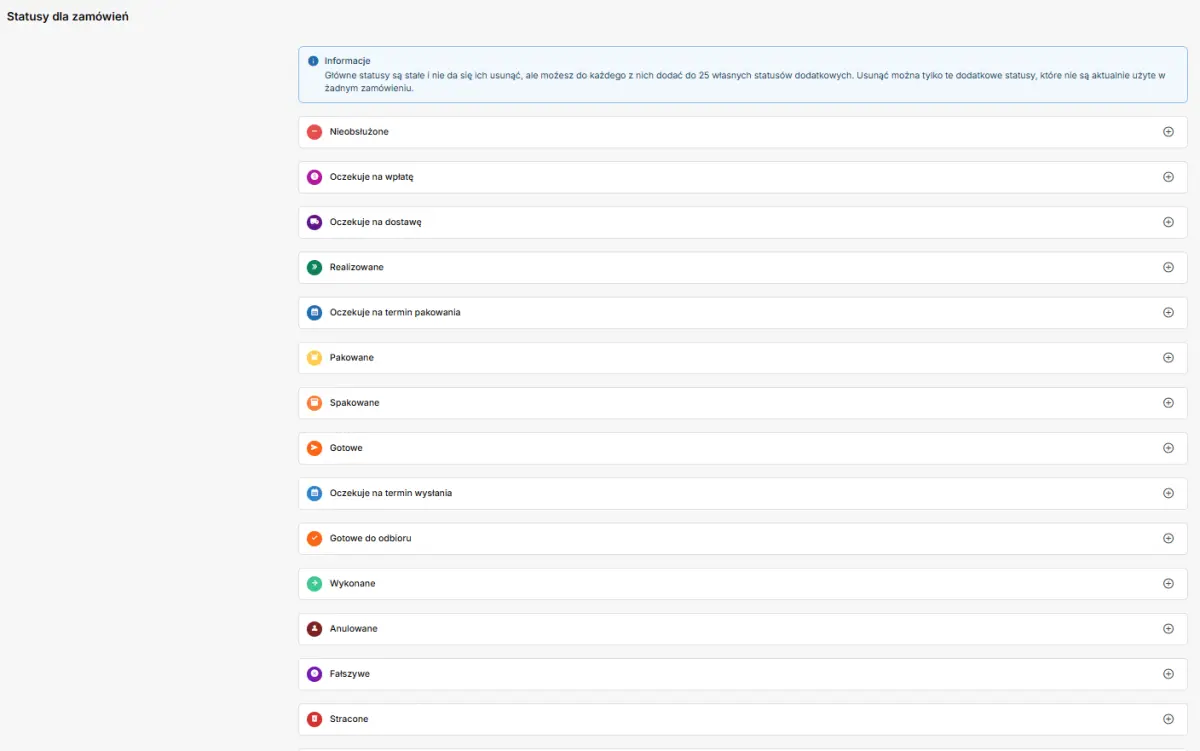1200x751 pixels.
Task: Click the purple Oczekuje na dostawę icon
Action: pyautogui.click(x=314, y=222)
